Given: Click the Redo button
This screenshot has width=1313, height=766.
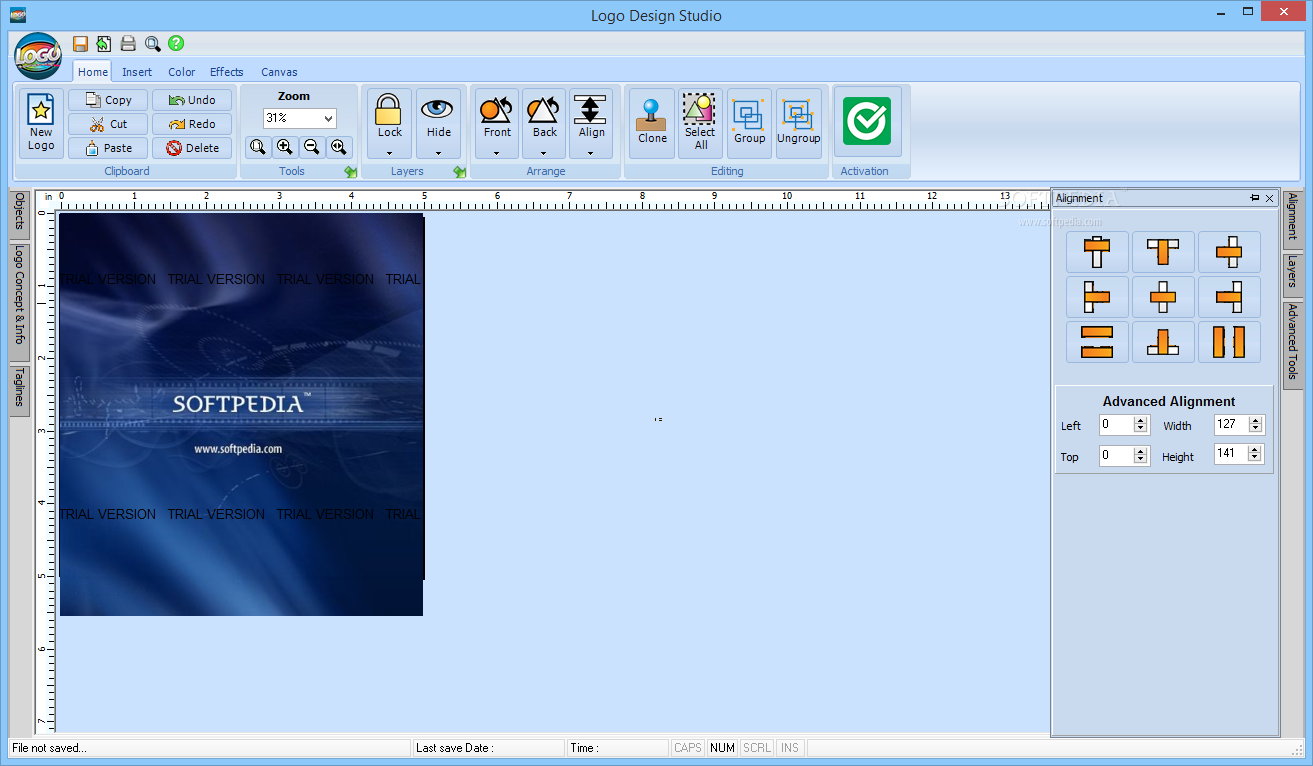Looking at the screenshot, I should 192,124.
